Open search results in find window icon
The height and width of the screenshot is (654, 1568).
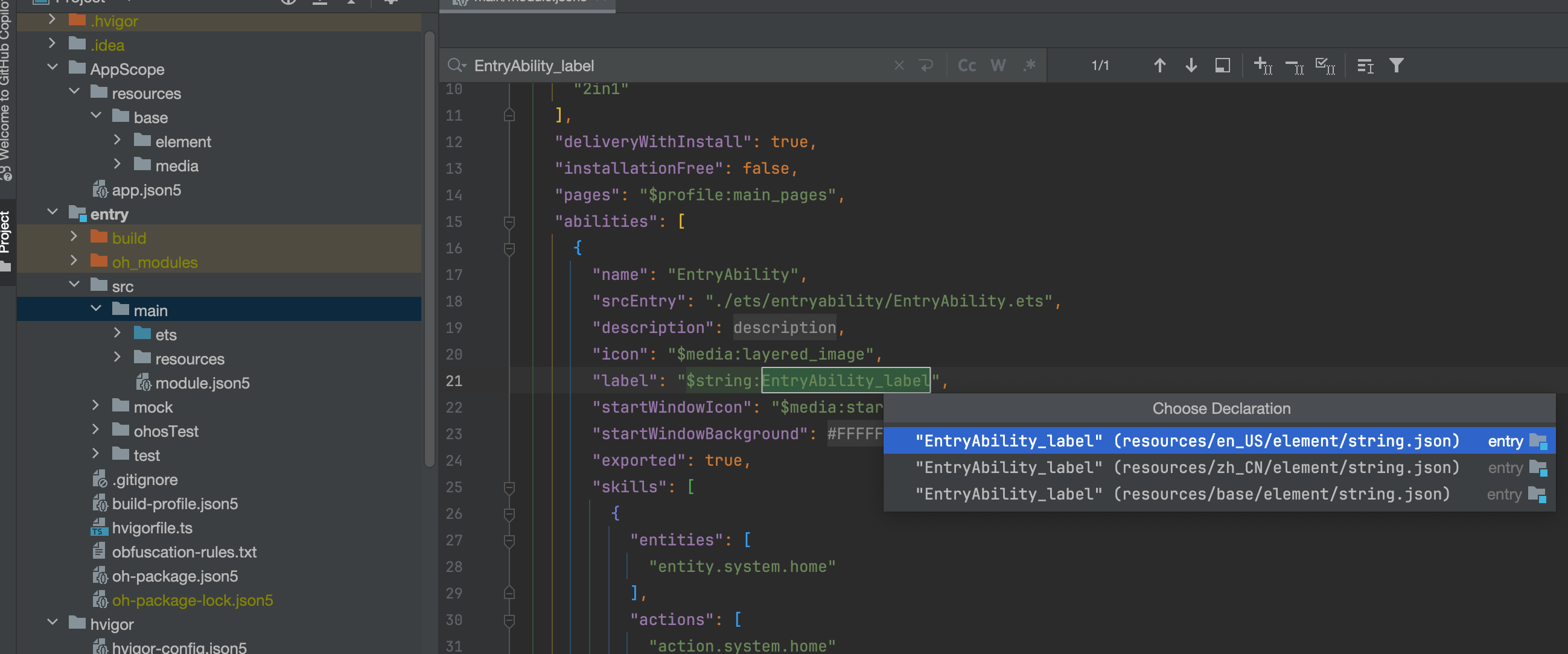pos(1222,65)
